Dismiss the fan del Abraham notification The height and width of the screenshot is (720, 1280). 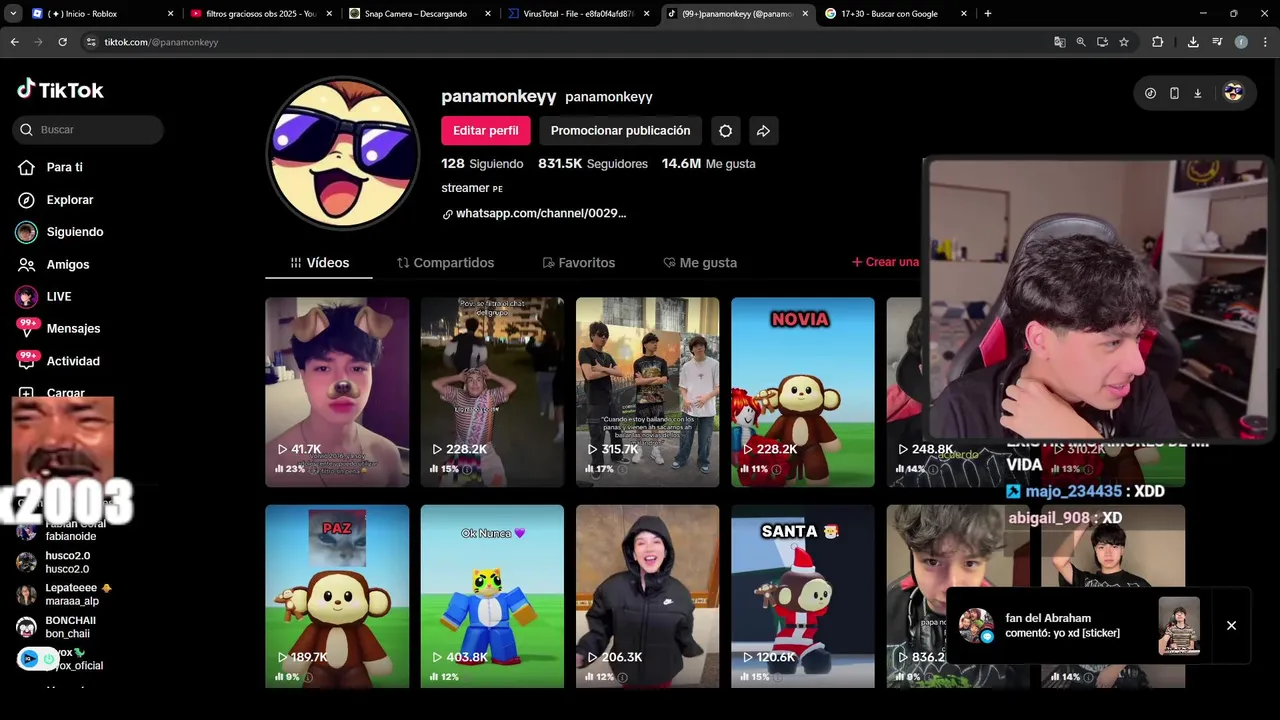[1231, 626]
